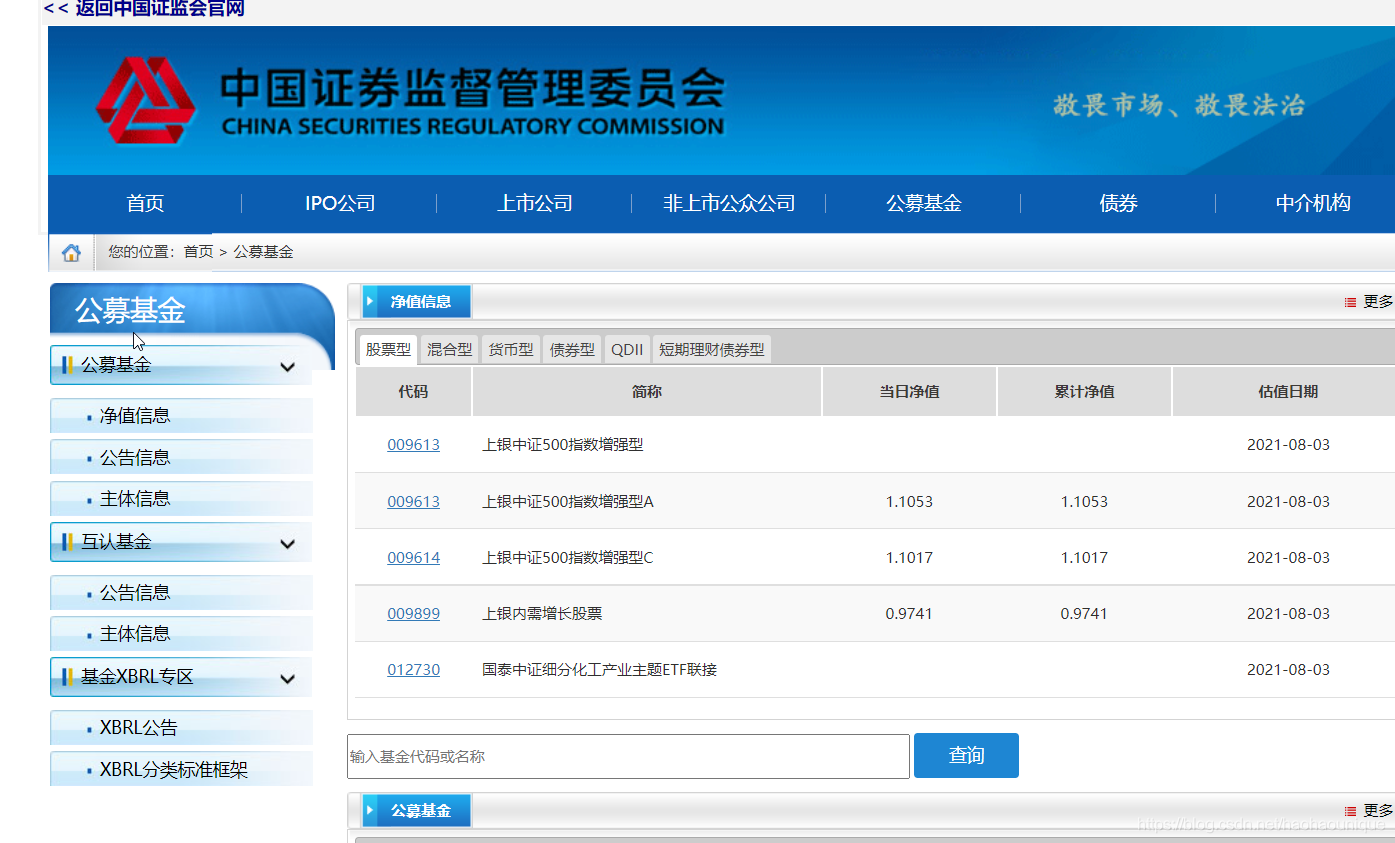Screen dimensions: 1395x843
Task: Switch to the 混合型 tab
Action: (449, 350)
